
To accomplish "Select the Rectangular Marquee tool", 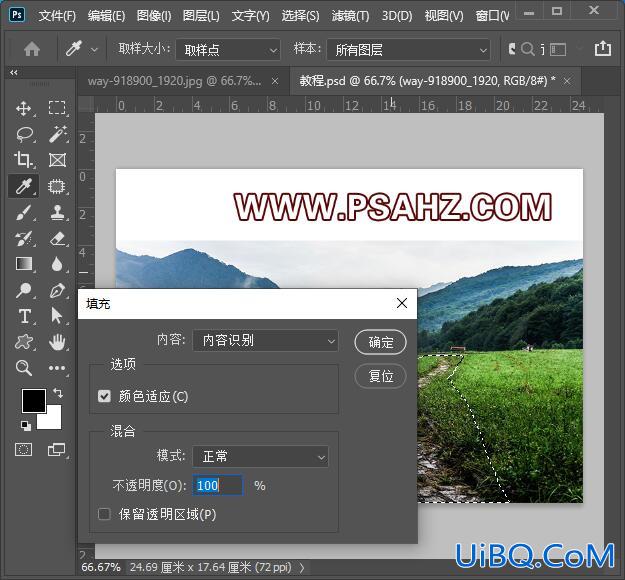I will click(57, 108).
